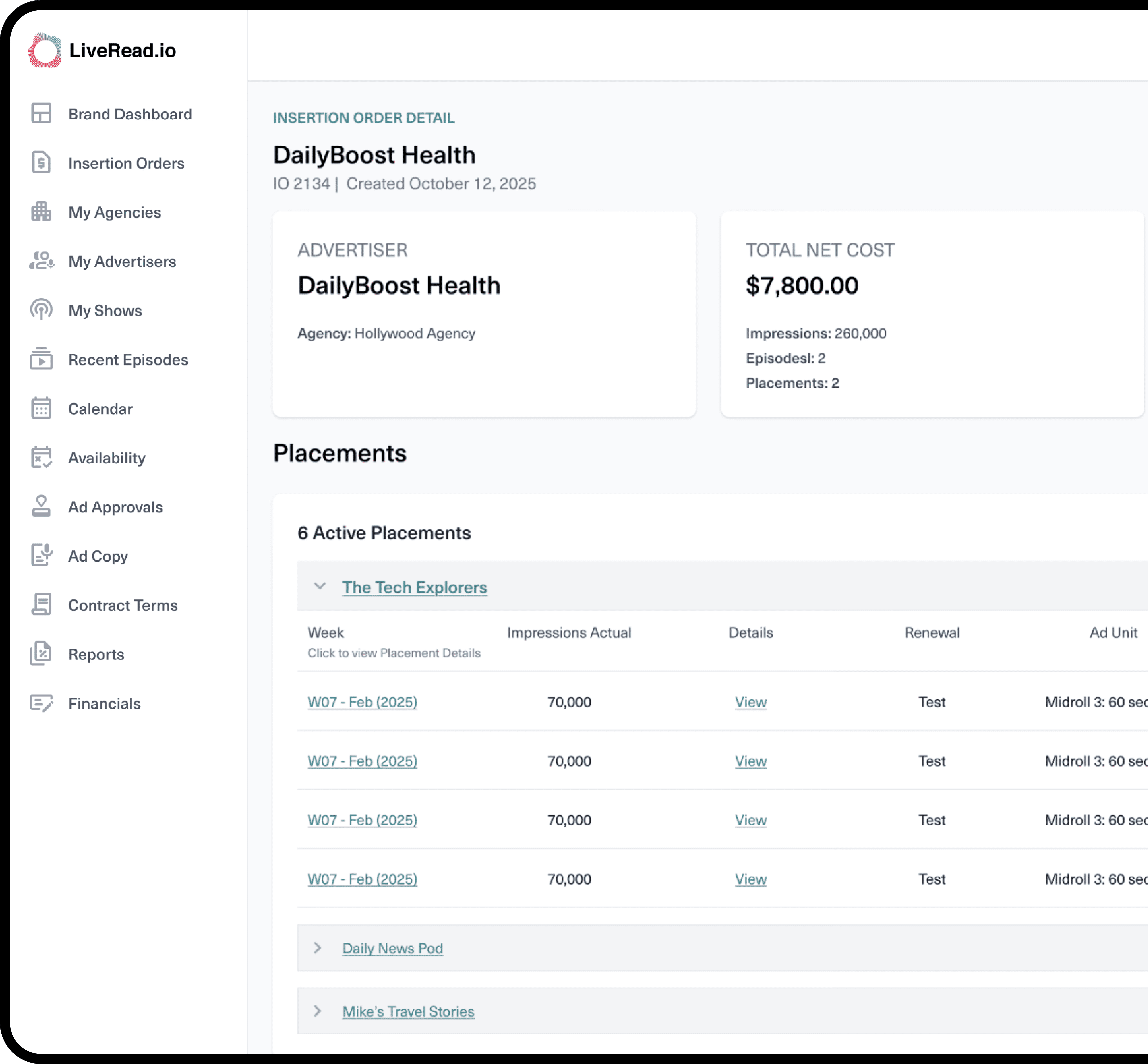
Task: Click the Insertion Orders document icon
Action: (41, 162)
